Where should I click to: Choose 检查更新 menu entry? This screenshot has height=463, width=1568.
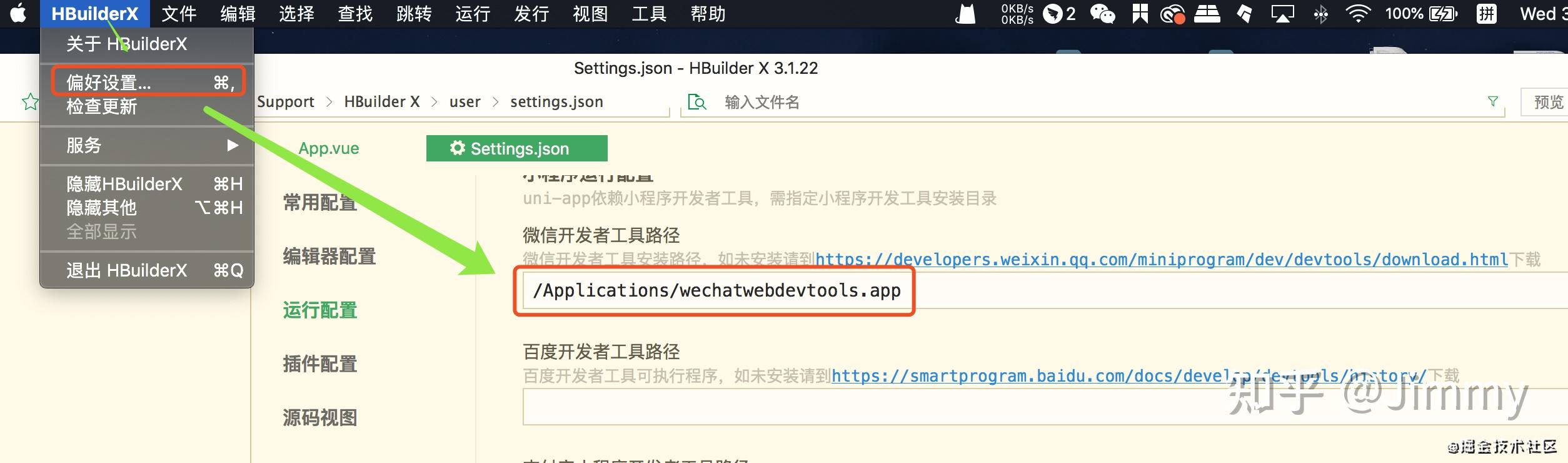[x=147, y=106]
